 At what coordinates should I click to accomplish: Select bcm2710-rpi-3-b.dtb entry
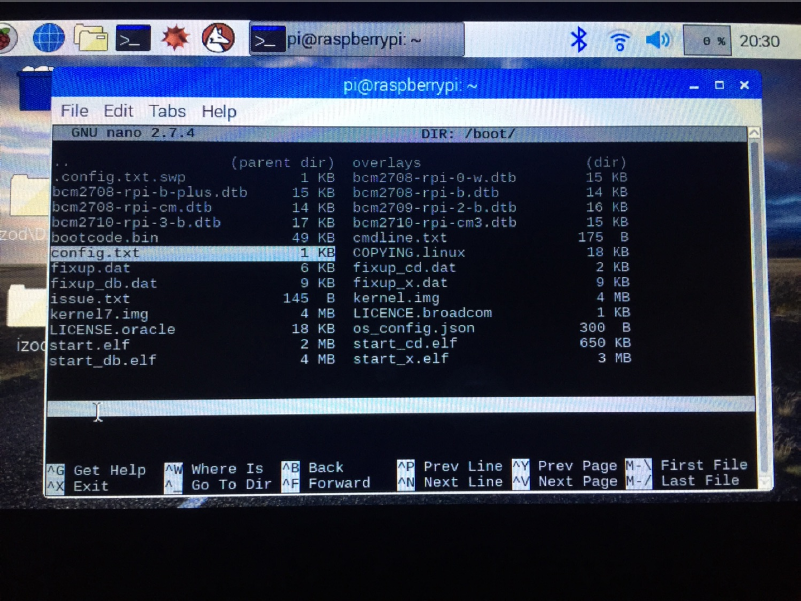pos(193,223)
